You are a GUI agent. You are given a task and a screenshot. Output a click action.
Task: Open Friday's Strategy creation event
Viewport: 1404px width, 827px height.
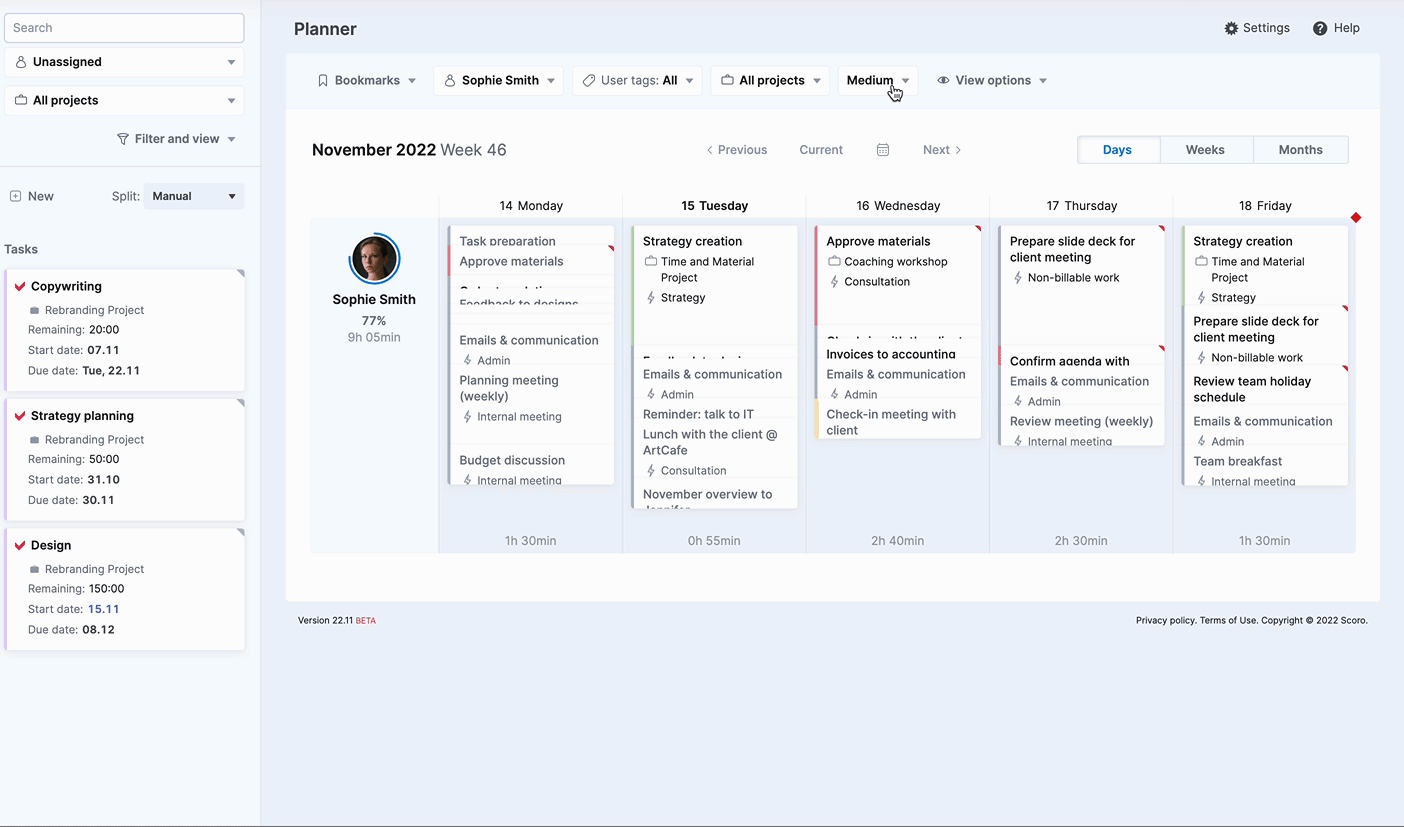coord(1266,266)
